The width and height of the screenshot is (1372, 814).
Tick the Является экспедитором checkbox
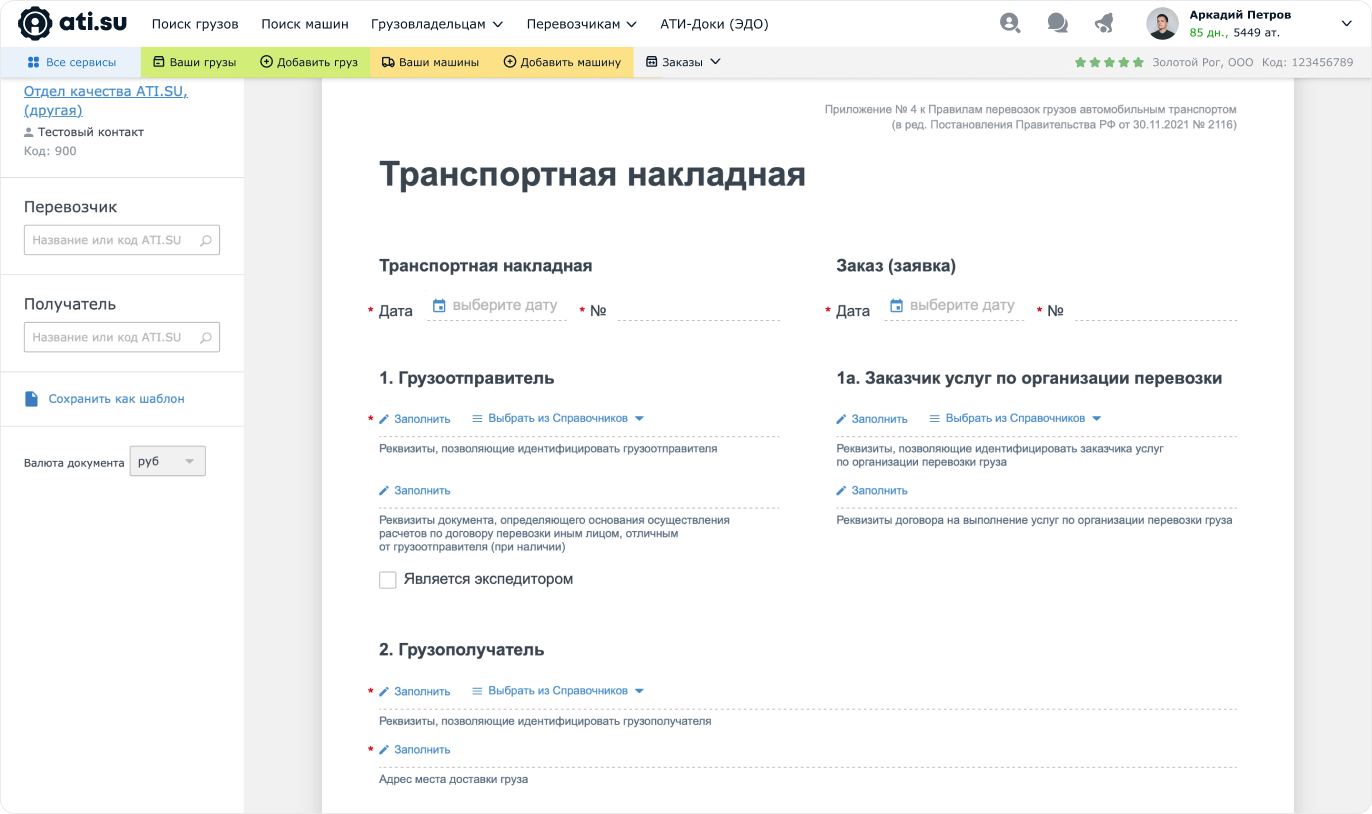pyautogui.click(x=388, y=580)
